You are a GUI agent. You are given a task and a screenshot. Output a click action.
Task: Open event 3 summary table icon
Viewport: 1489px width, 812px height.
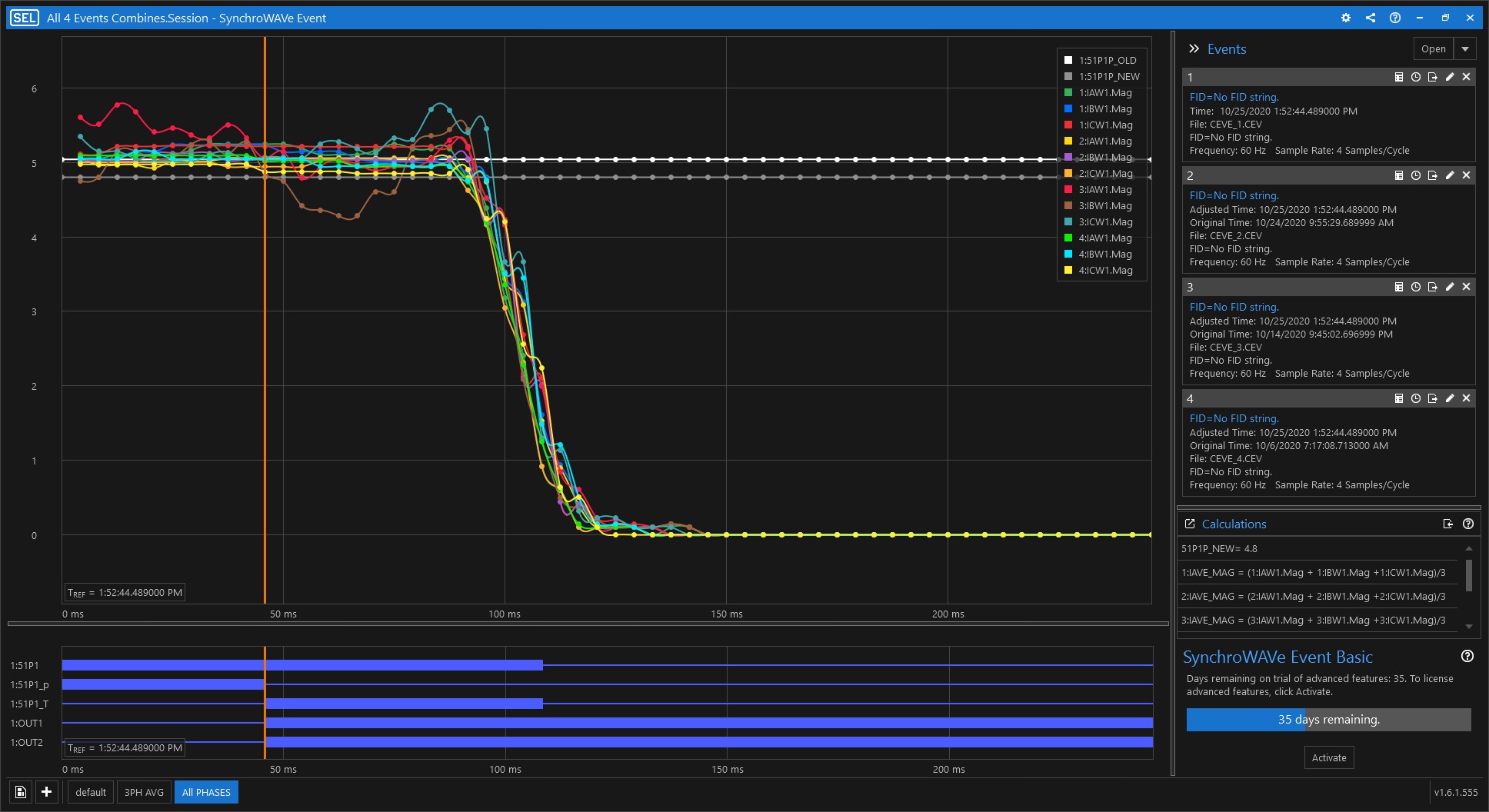[x=1399, y=287]
